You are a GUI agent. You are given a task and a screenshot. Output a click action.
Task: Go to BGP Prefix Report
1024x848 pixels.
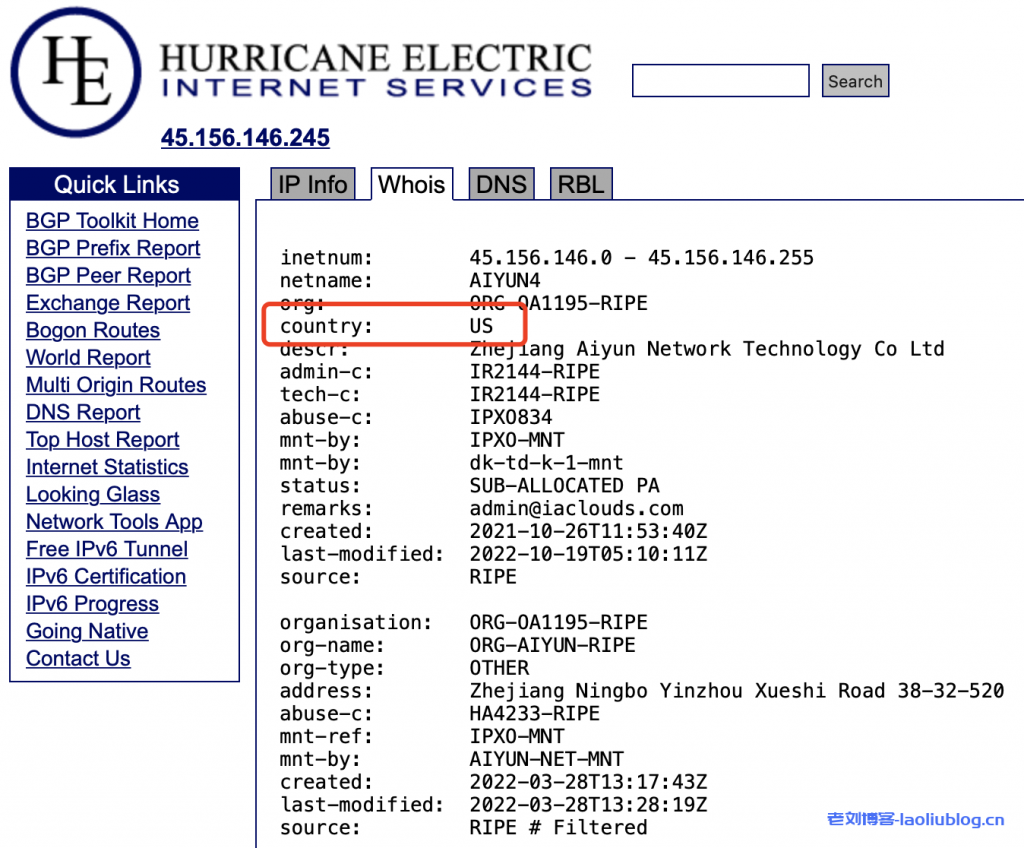[x=113, y=248]
